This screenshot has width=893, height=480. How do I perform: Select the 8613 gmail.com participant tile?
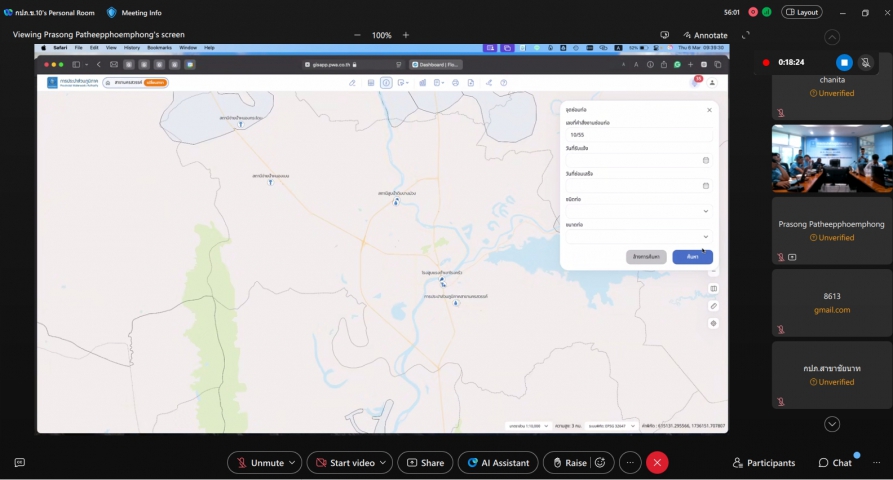831,302
